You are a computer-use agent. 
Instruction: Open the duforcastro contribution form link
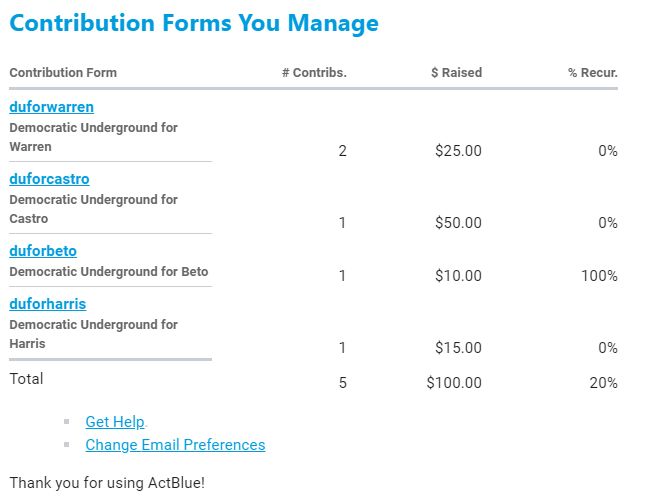click(49, 179)
